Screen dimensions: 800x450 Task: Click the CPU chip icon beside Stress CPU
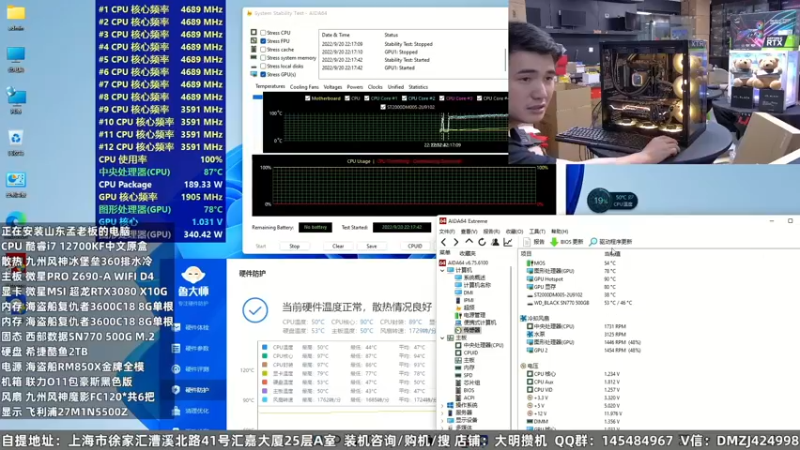pos(254,32)
